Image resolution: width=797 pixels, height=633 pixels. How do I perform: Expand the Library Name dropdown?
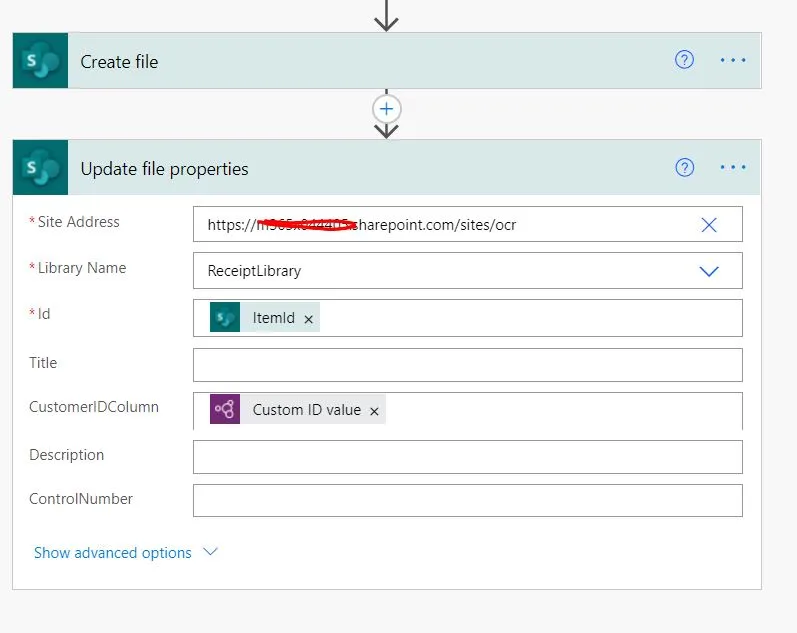[x=709, y=271]
